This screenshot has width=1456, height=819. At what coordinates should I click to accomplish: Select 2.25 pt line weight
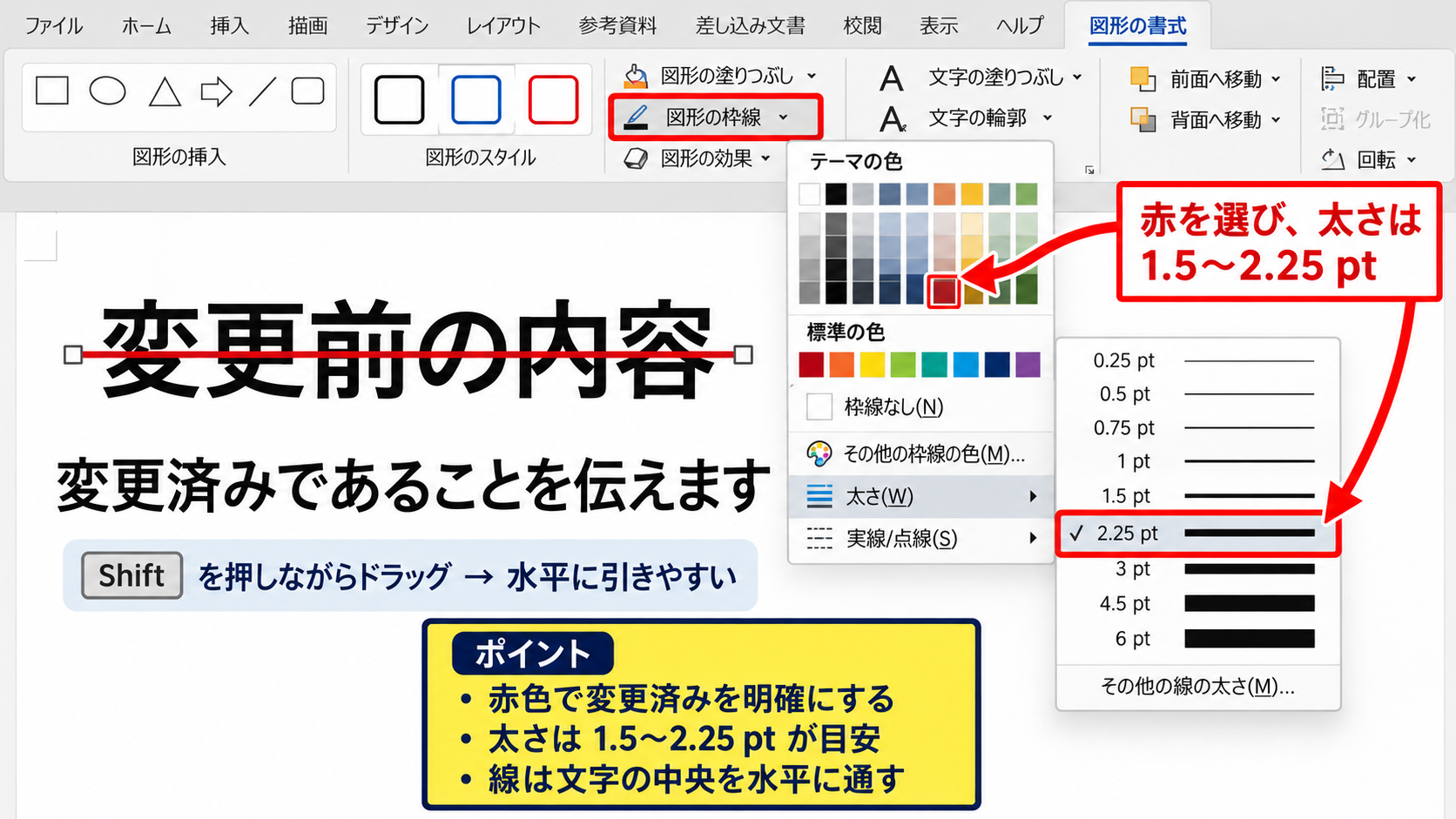coord(1197,534)
